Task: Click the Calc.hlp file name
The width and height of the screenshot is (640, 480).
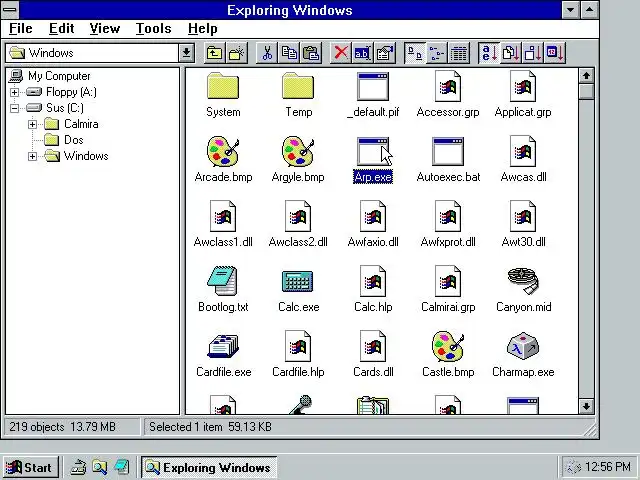Action: pos(373,307)
